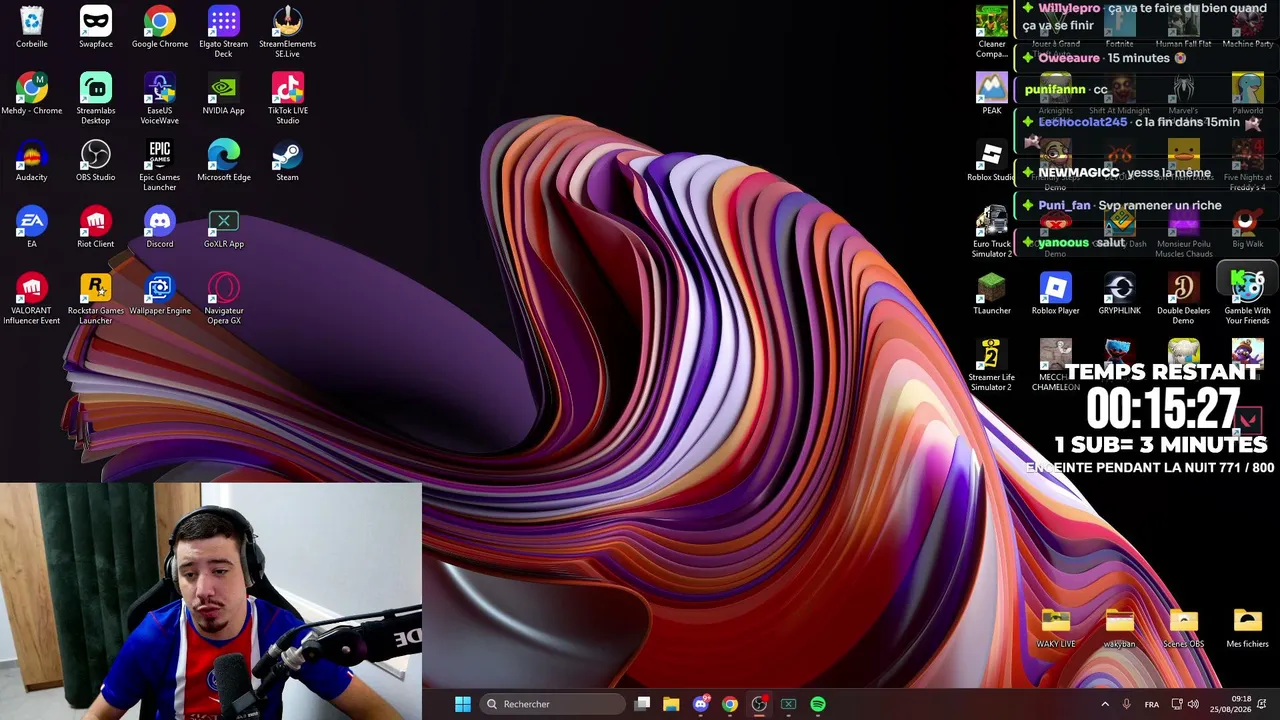Viewport: 1280px width, 720px height.
Task: Launch Audacity from the desktop
Action: (32, 161)
